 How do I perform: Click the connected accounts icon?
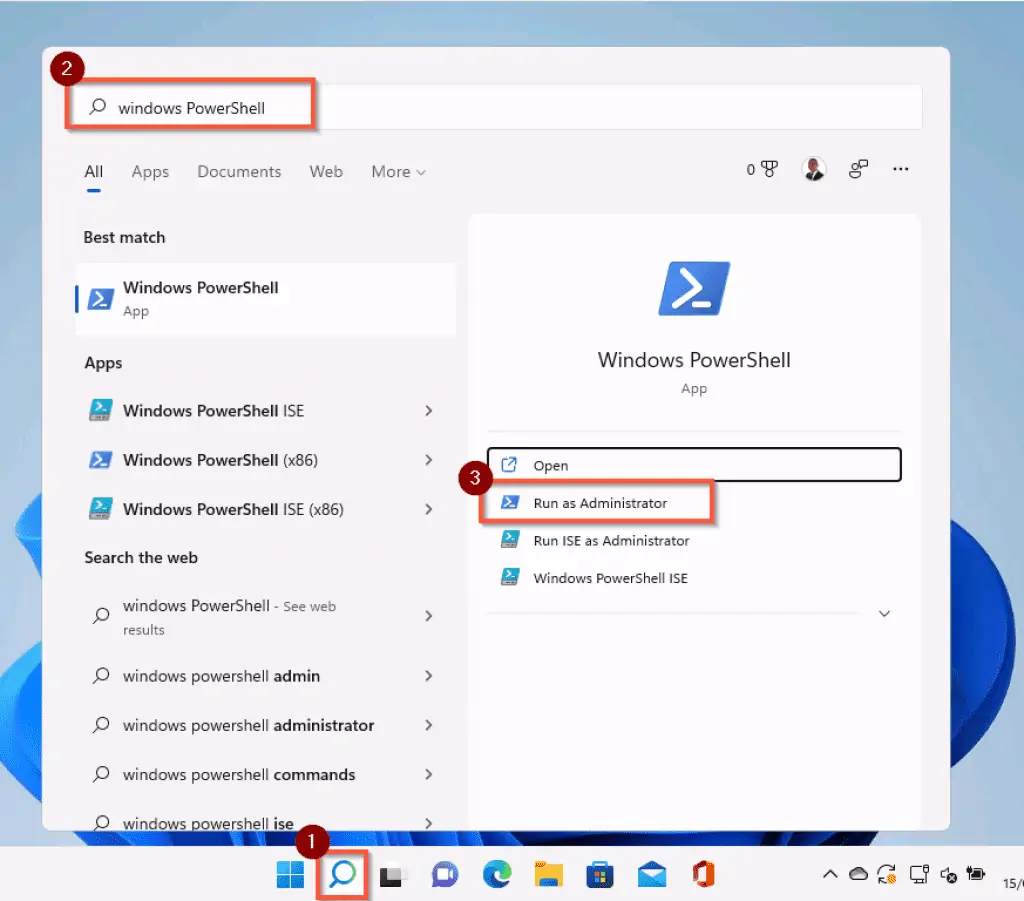click(858, 169)
